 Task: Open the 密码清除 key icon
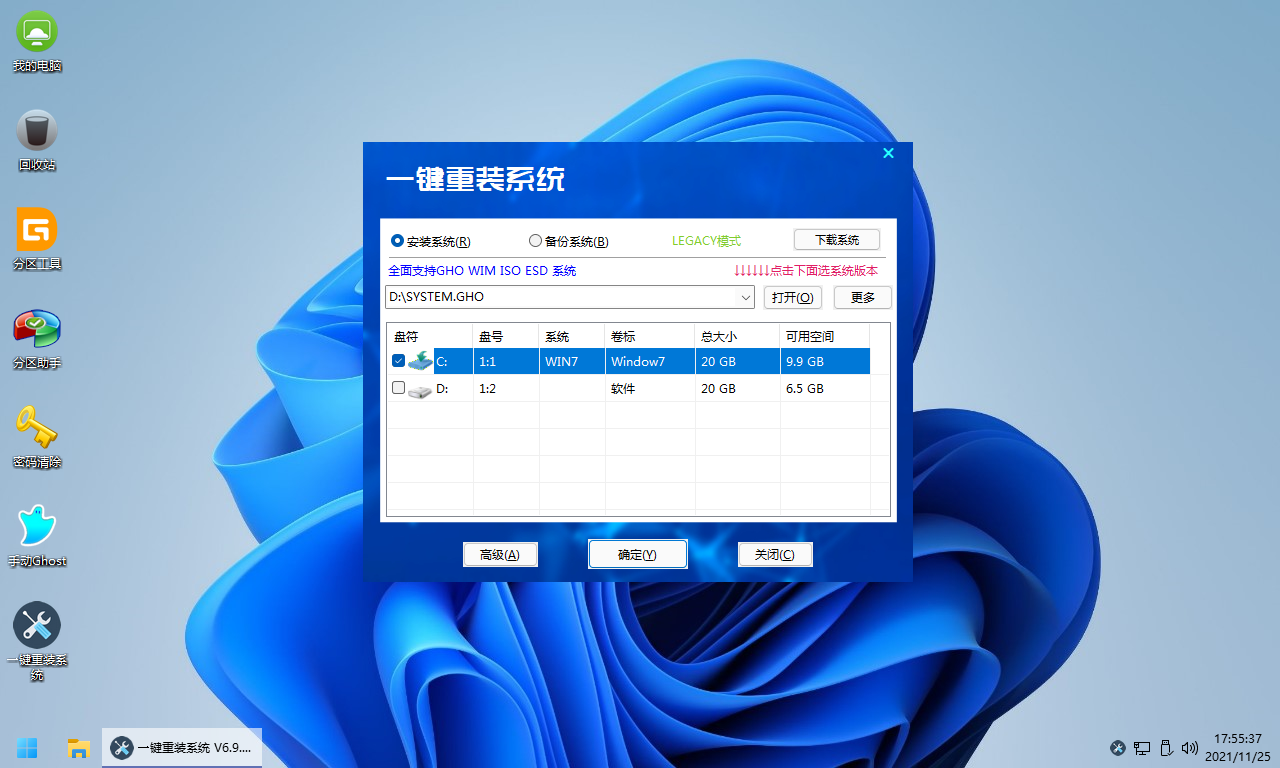click(x=37, y=438)
